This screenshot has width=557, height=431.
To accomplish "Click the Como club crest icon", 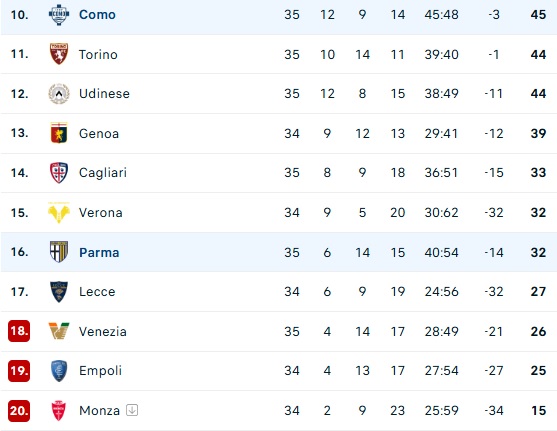I will coord(59,15).
